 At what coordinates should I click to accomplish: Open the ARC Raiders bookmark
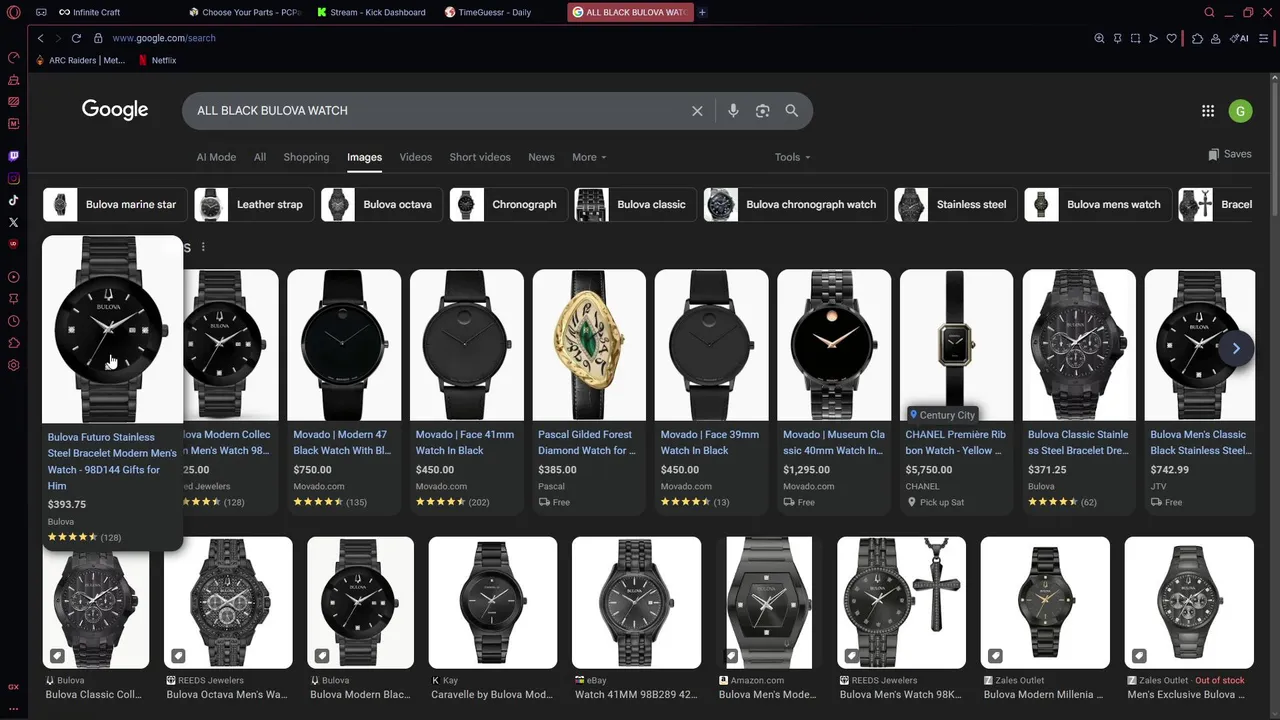click(x=81, y=60)
